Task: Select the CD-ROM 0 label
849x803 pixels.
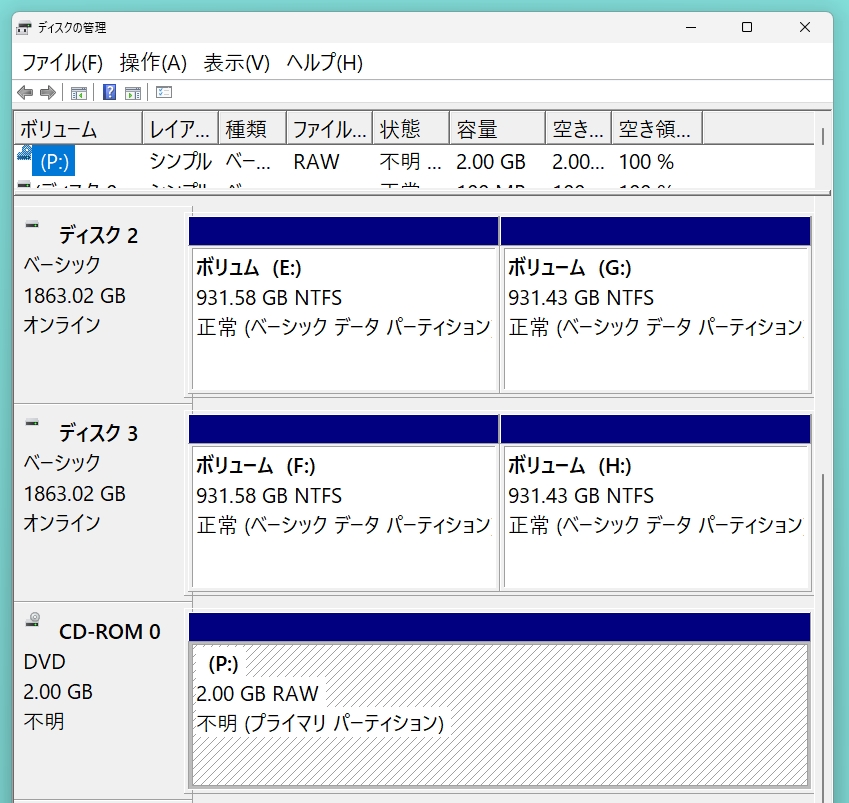Action: pos(109,631)
